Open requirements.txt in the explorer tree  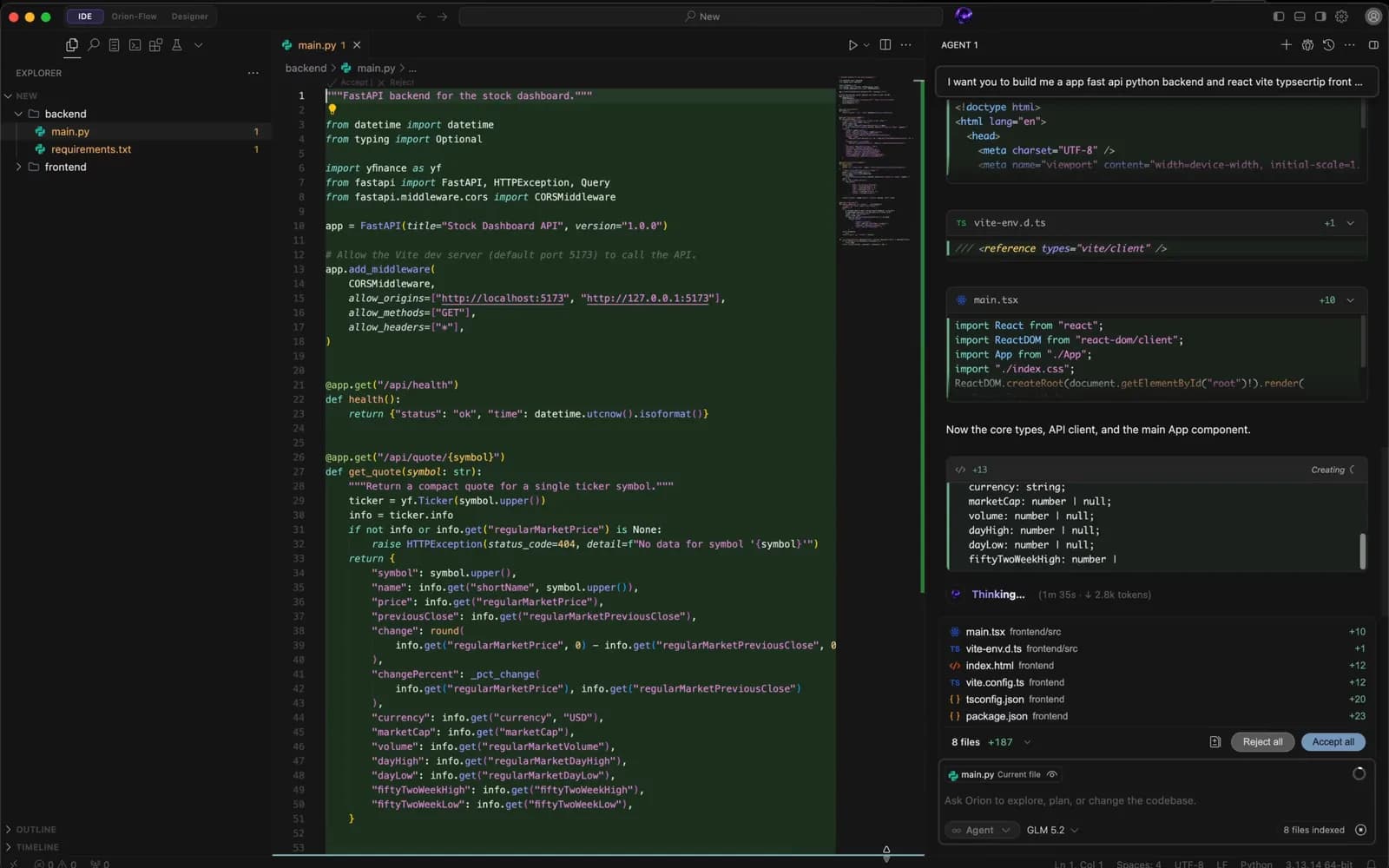91,149
